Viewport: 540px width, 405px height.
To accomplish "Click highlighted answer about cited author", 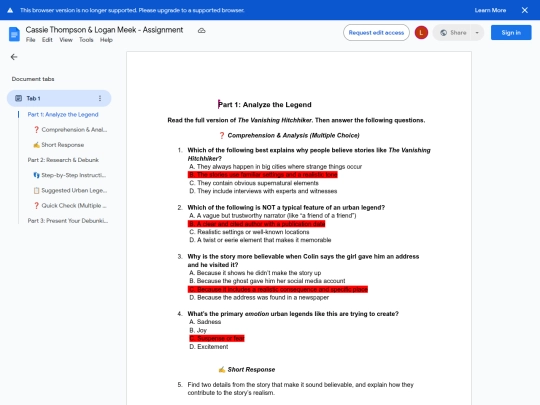I will coord(257,224).
